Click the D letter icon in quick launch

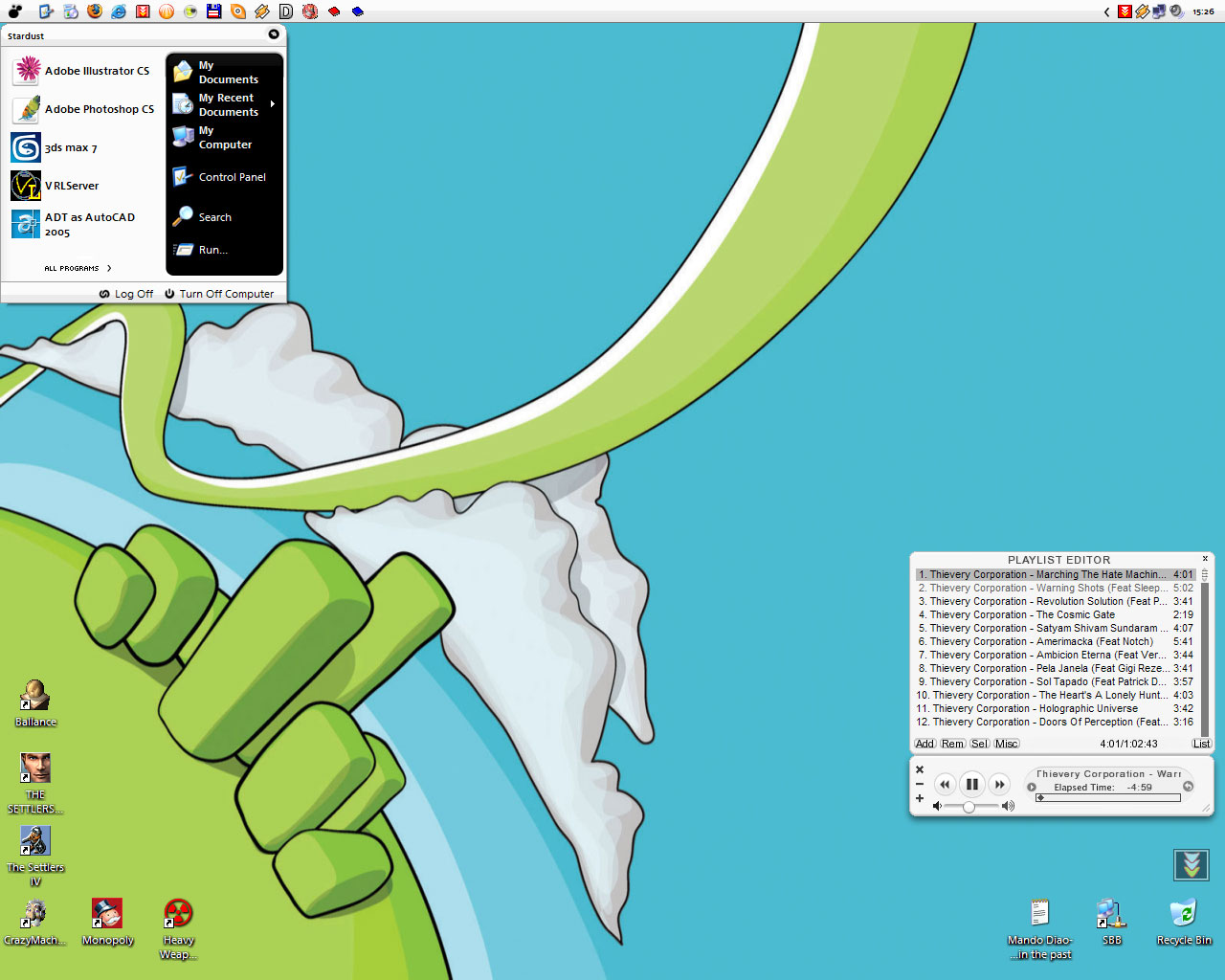point(286,11)
